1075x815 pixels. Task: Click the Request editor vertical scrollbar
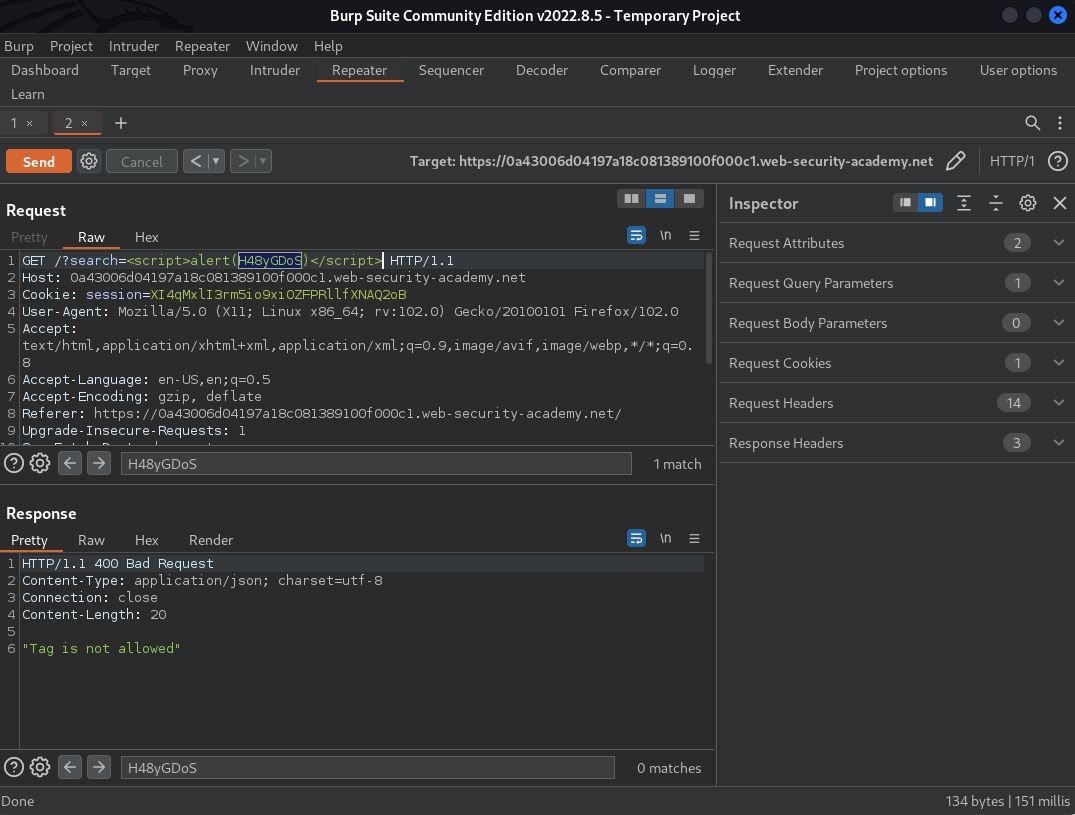coord(709,308)
